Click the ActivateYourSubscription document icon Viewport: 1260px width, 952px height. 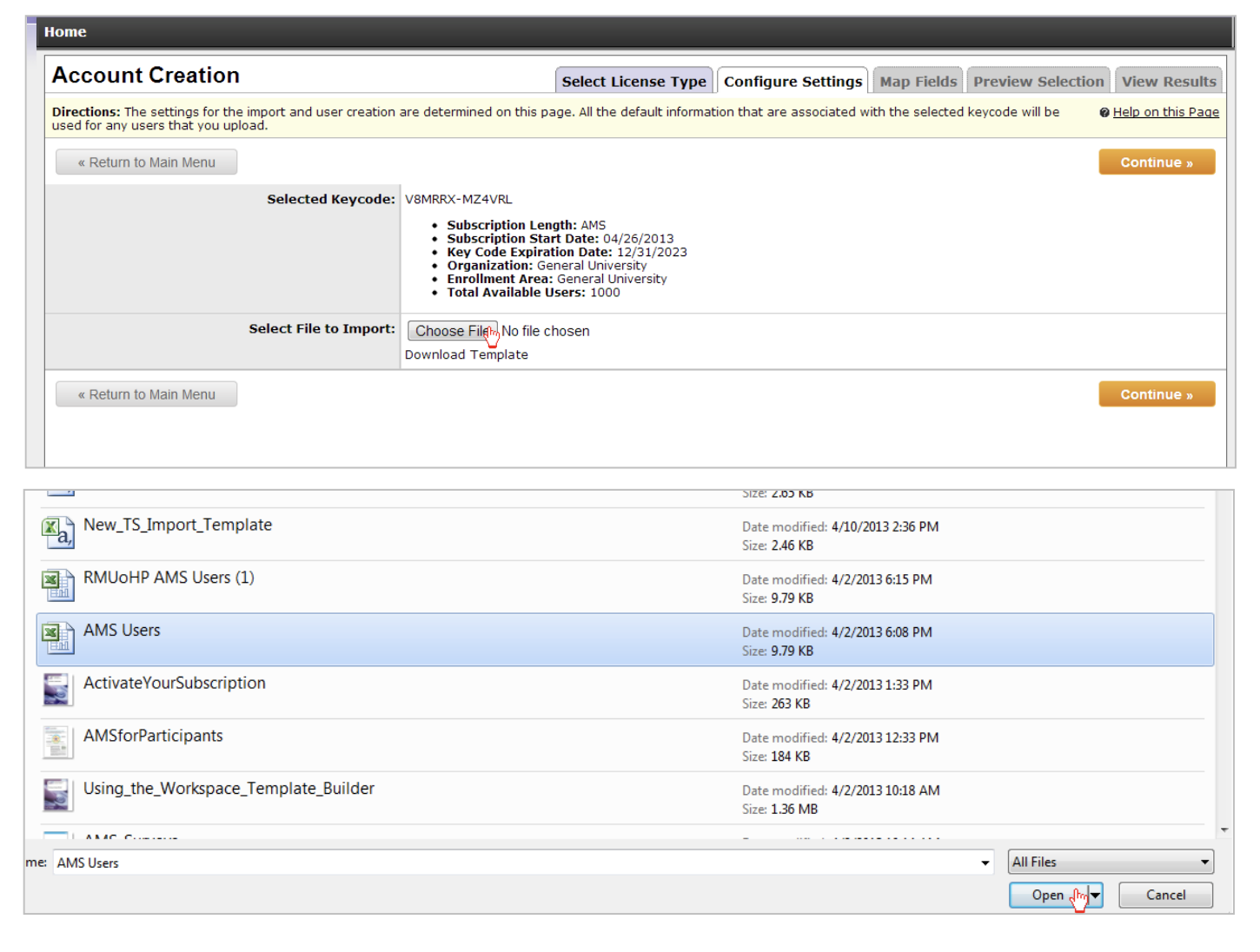tap(57, 690)
